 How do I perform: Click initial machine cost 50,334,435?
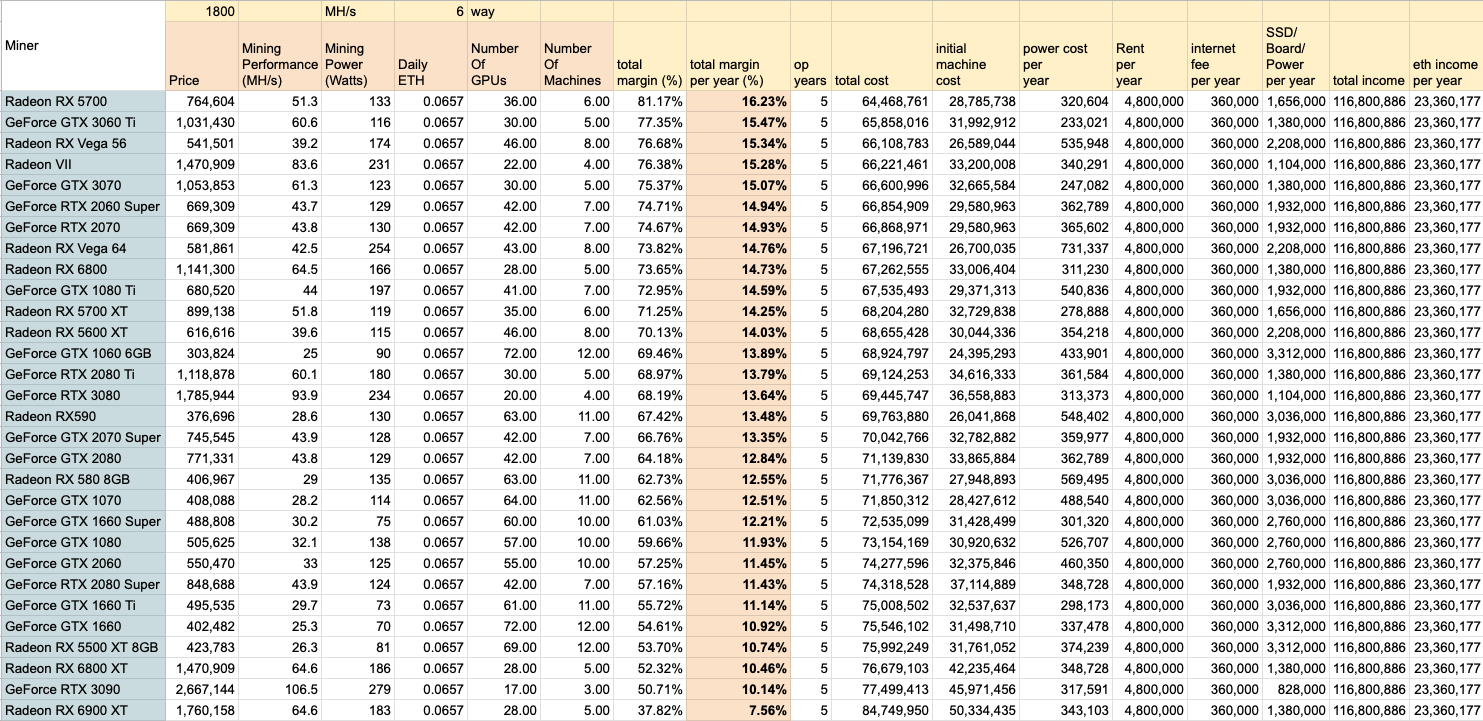click(x=975, y=710)
